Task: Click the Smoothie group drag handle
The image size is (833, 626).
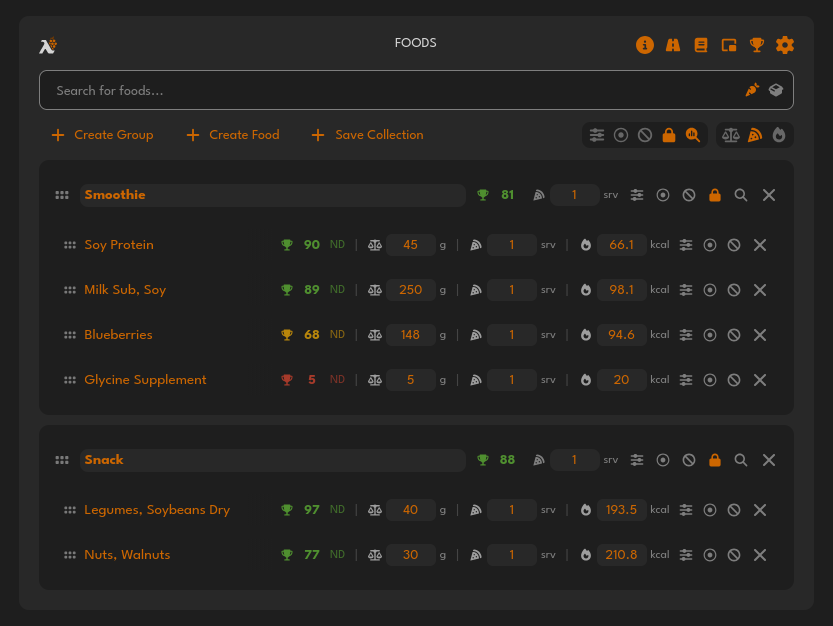Action: coord(62,195)
